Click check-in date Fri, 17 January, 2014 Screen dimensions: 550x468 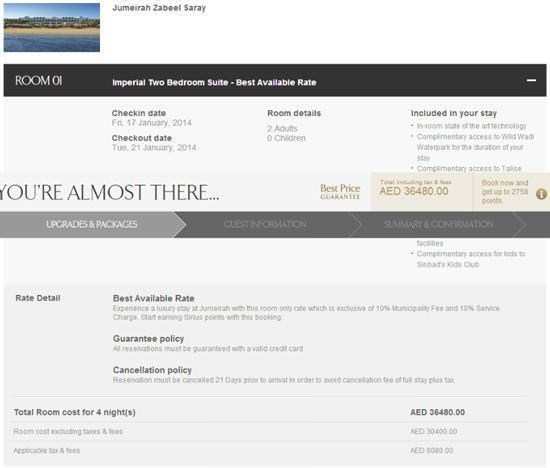click(152, 123)
